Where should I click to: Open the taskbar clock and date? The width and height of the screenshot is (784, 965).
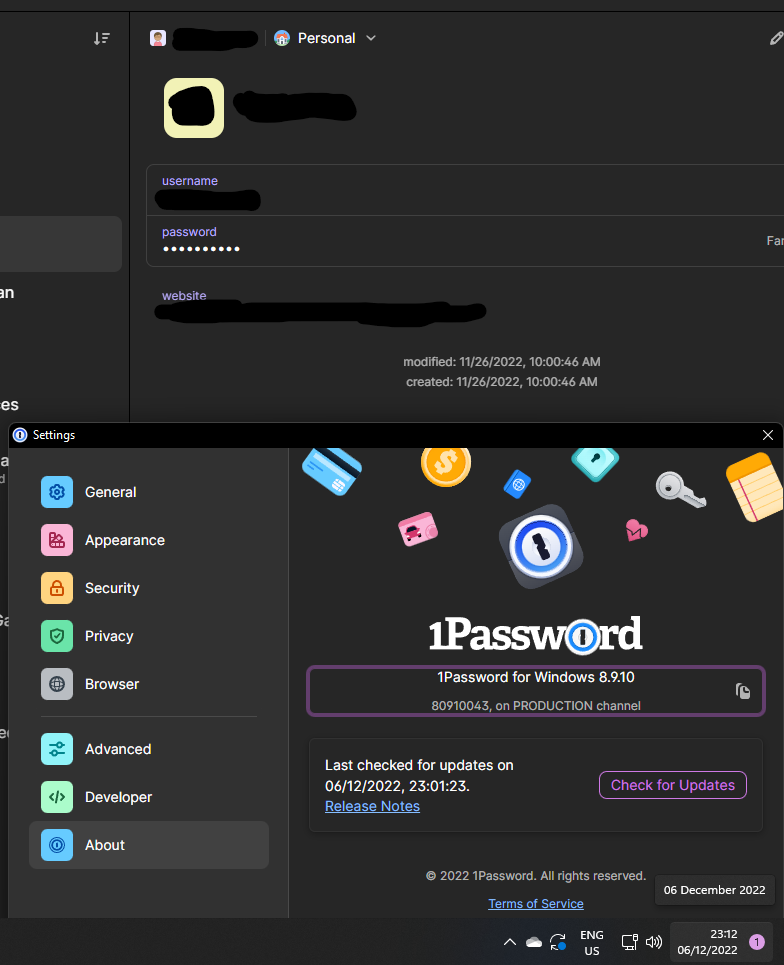click(x=708, y=942)
